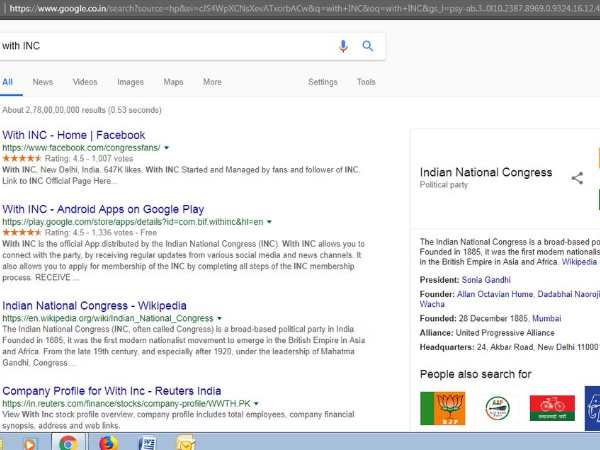This screenshot has width=600, height=450.
Task: Expand dropdown arrow beside facebook.com/congressfans URL
Action: [166, 148]
